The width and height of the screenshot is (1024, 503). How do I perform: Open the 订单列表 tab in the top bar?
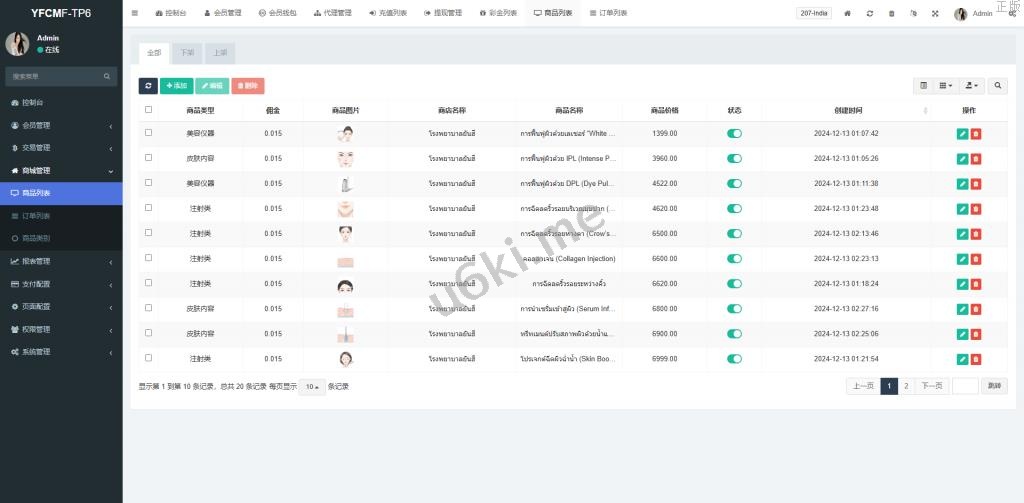[608, 14]
